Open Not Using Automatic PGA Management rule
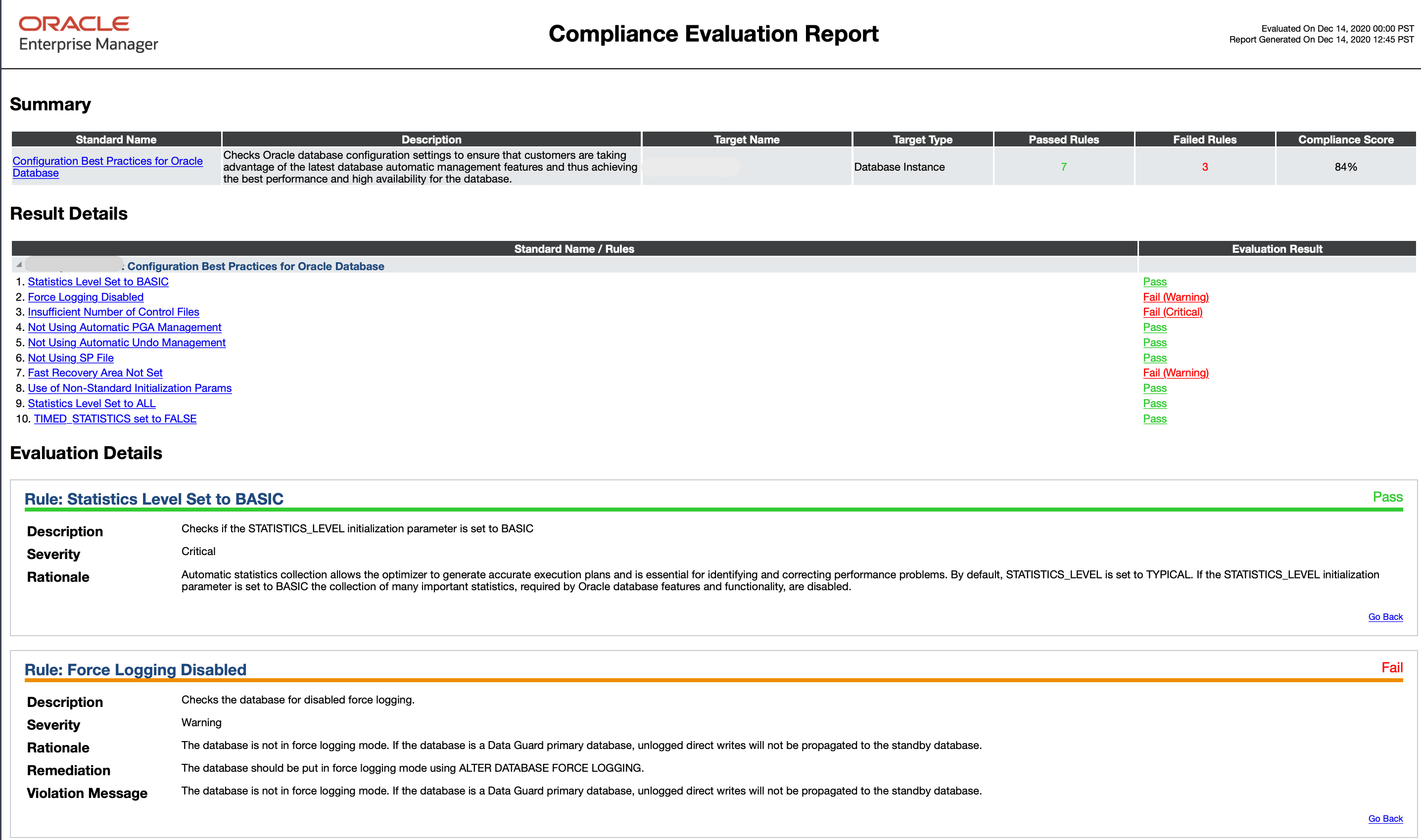 (125, 327)
